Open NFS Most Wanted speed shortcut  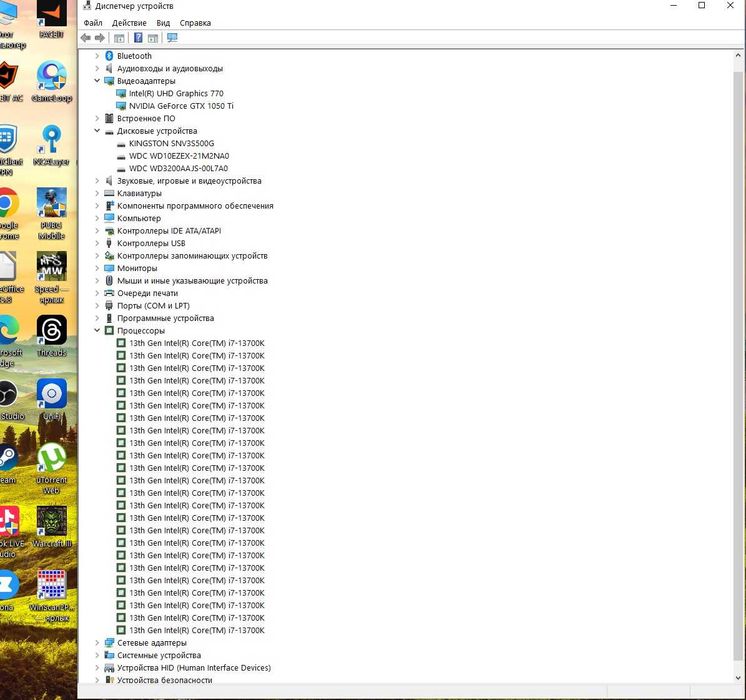[51, 277]
